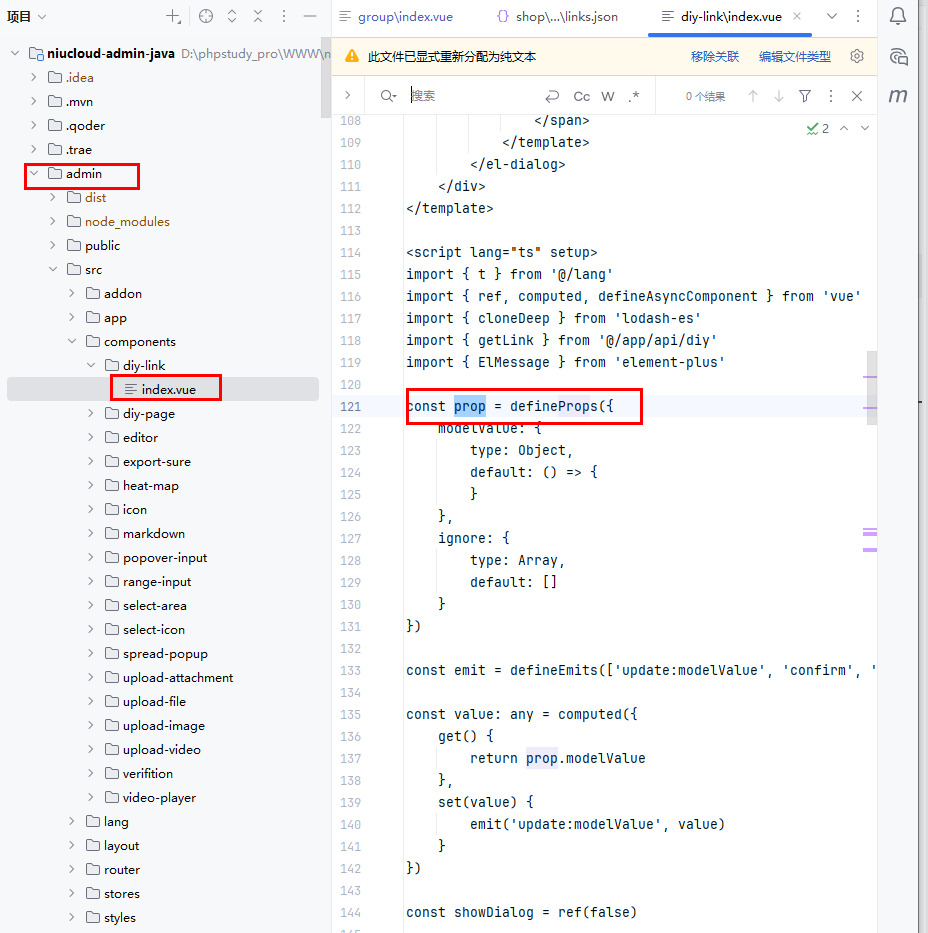The height and width of the screenshot is (933, 928).
Task: Open file type settings gear icon
Action: click(x=857, y=57)
